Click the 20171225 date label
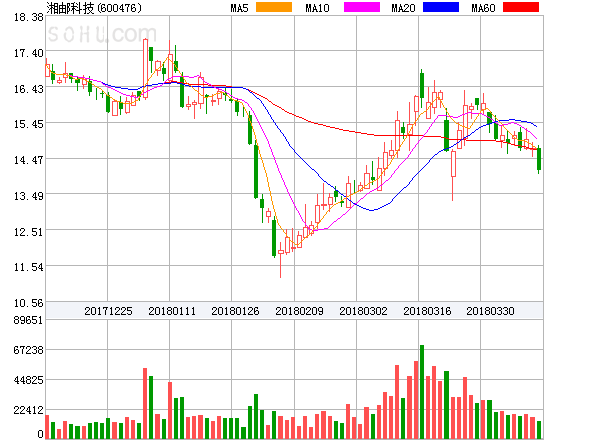 108,311
